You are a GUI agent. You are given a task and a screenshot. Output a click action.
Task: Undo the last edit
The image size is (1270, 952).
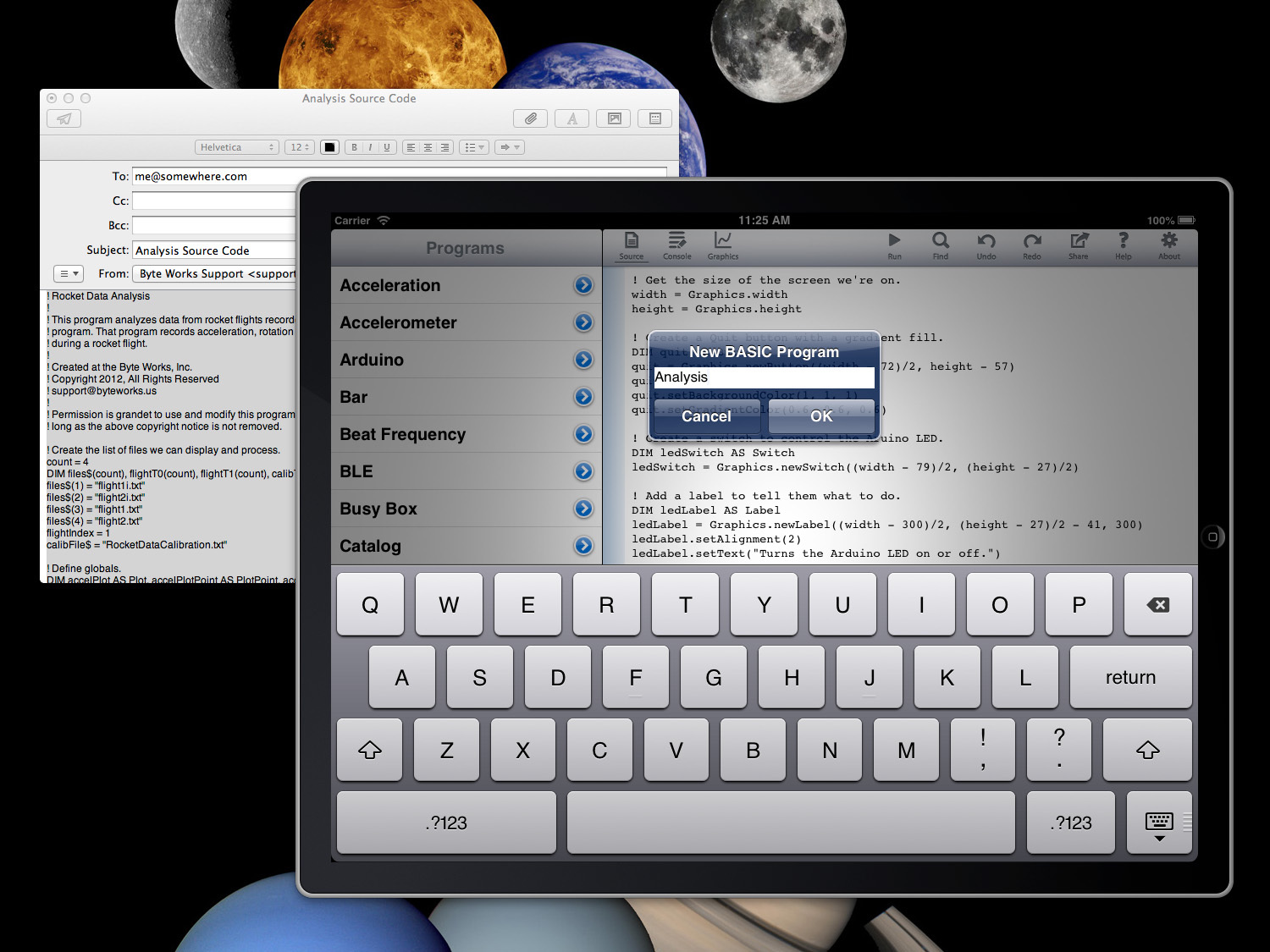pos(986,245)
